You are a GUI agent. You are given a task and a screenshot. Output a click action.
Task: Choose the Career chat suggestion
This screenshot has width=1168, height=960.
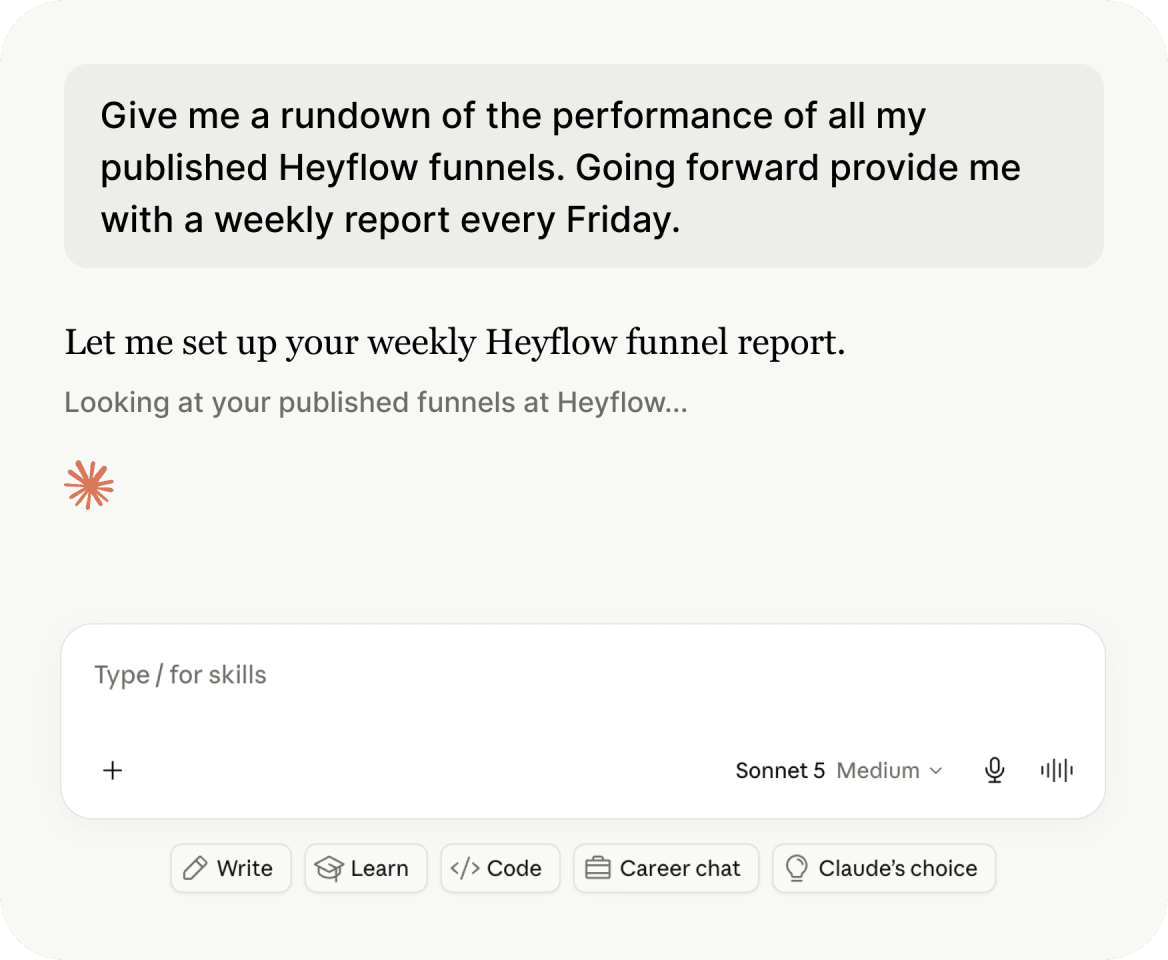[x=666, y=868]
